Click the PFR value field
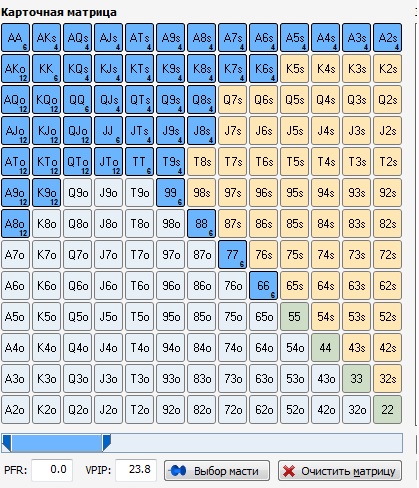 pos(52,470)
